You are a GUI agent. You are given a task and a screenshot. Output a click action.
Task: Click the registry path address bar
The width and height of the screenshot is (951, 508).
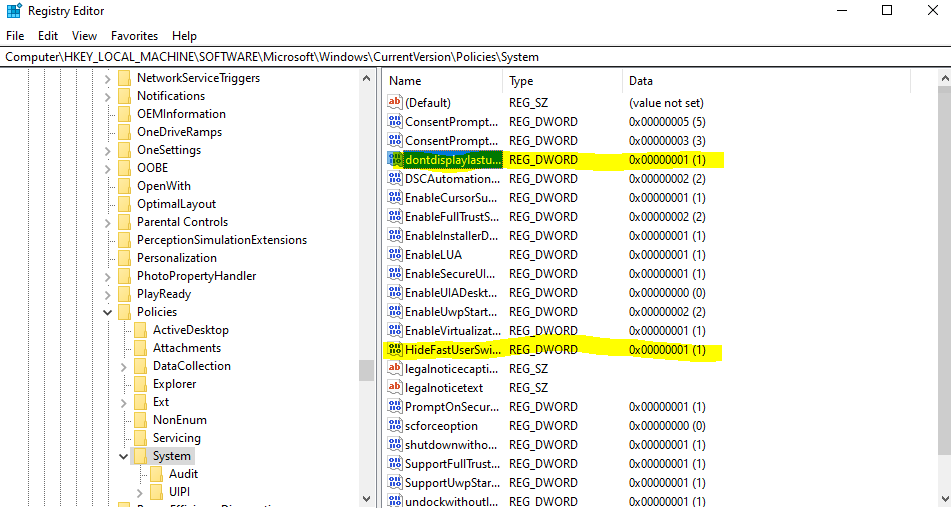click(x=476, y=57)
